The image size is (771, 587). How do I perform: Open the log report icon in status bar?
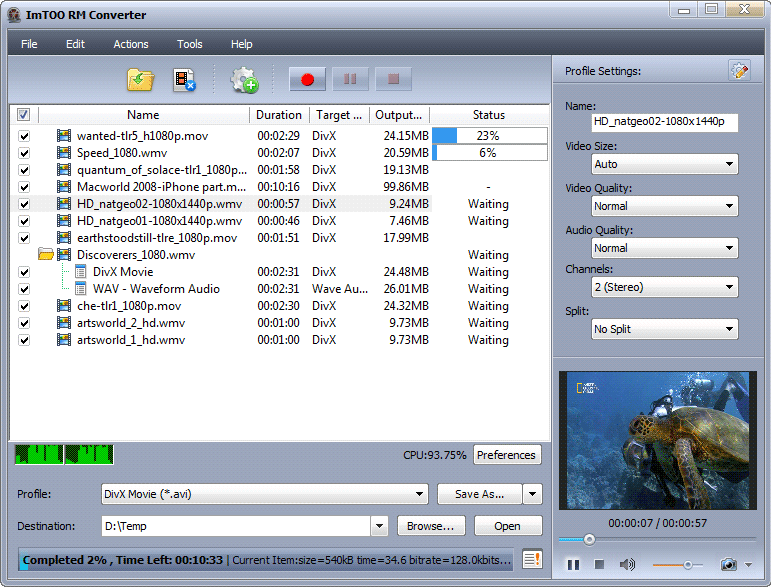[532, 559]
